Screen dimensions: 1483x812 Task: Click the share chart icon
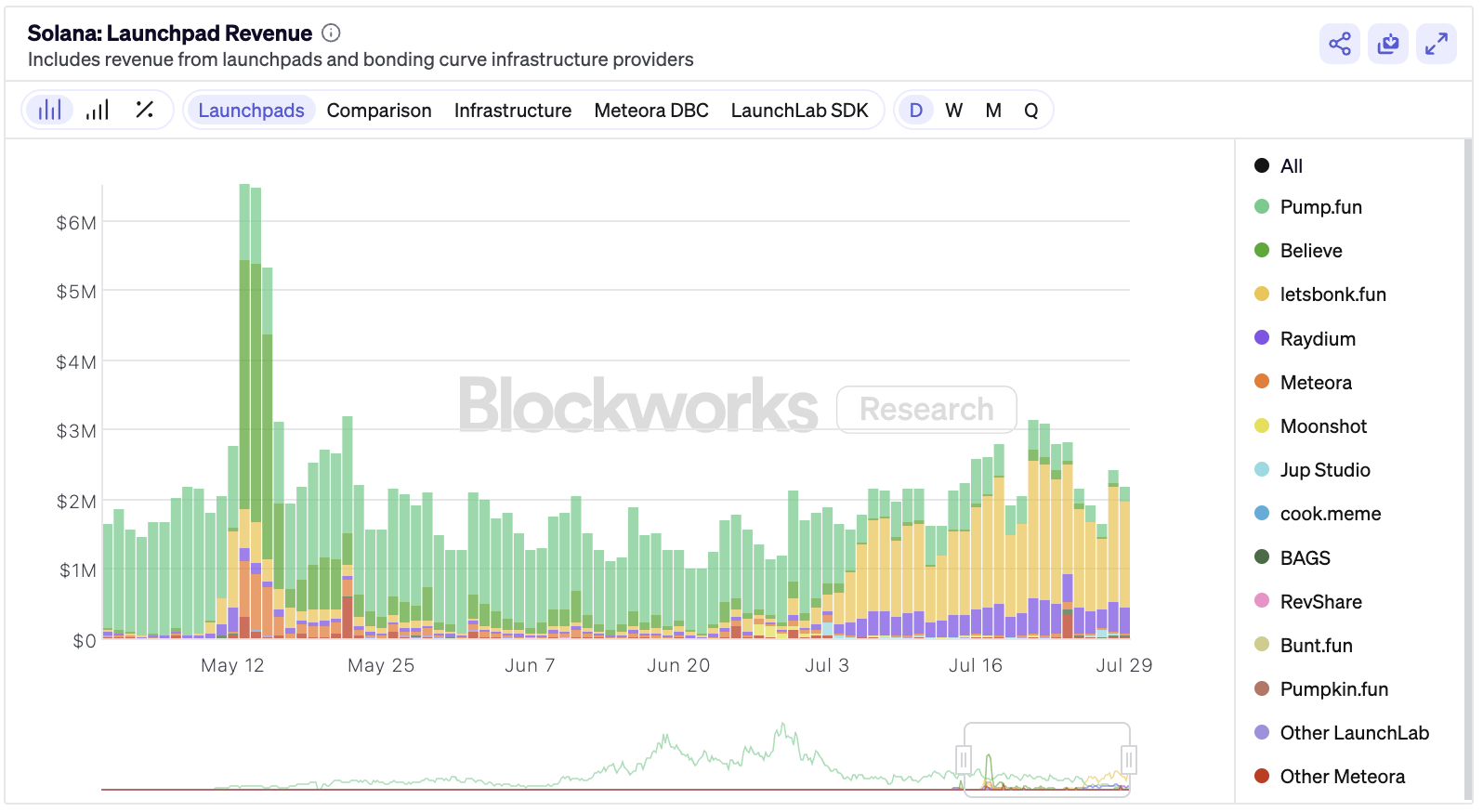point(1339,44)
